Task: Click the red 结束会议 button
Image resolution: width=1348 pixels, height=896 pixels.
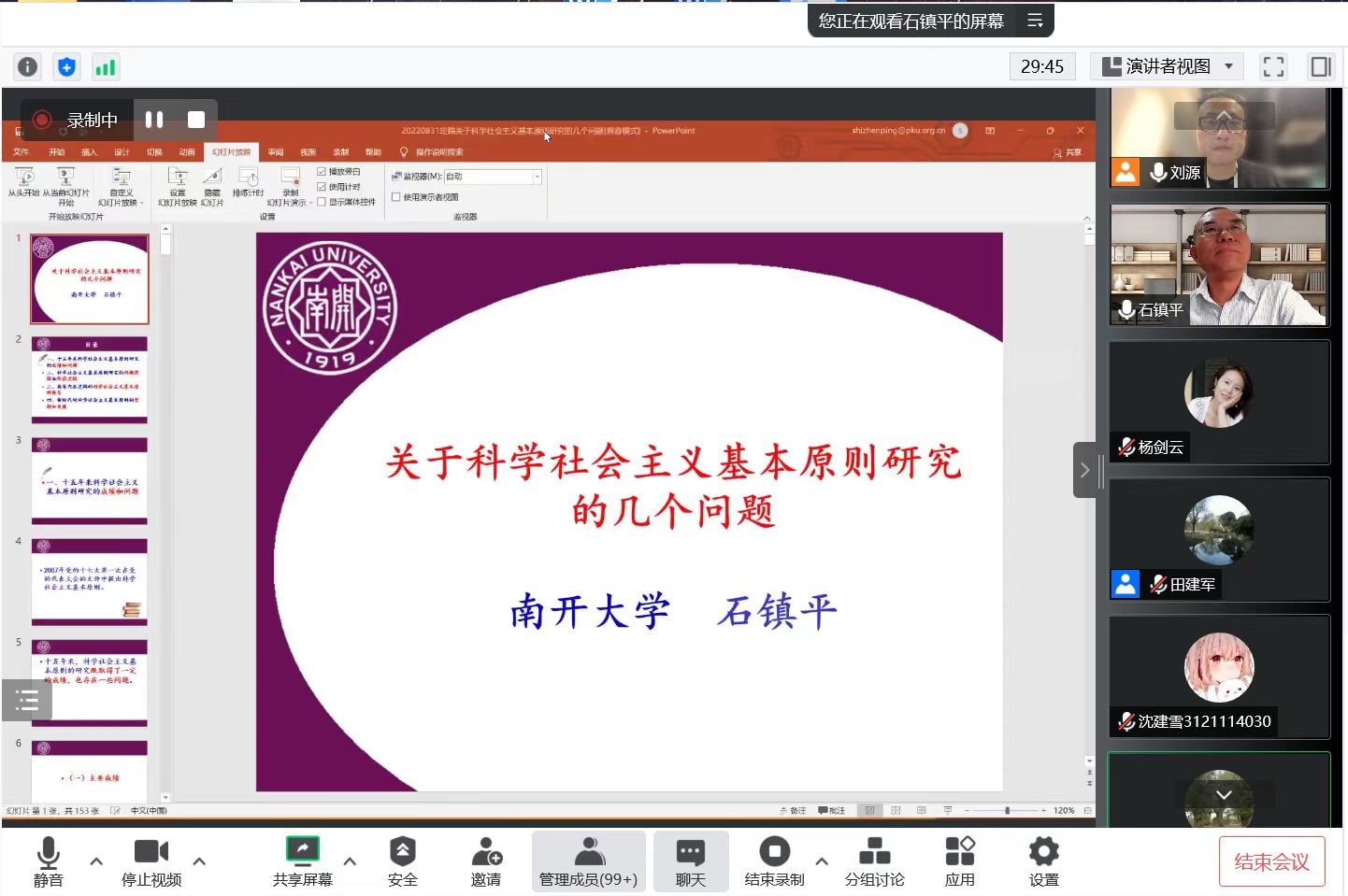Action: (1271, 861)
